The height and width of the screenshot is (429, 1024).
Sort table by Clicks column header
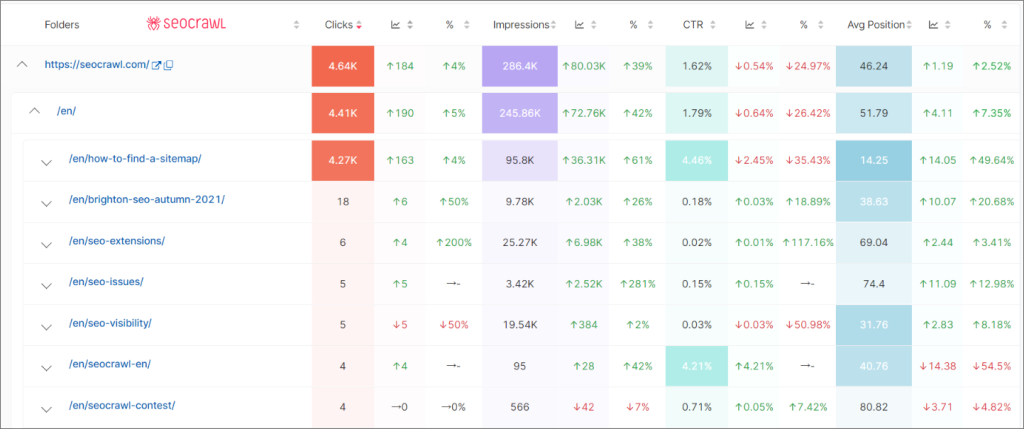(340, 24)
